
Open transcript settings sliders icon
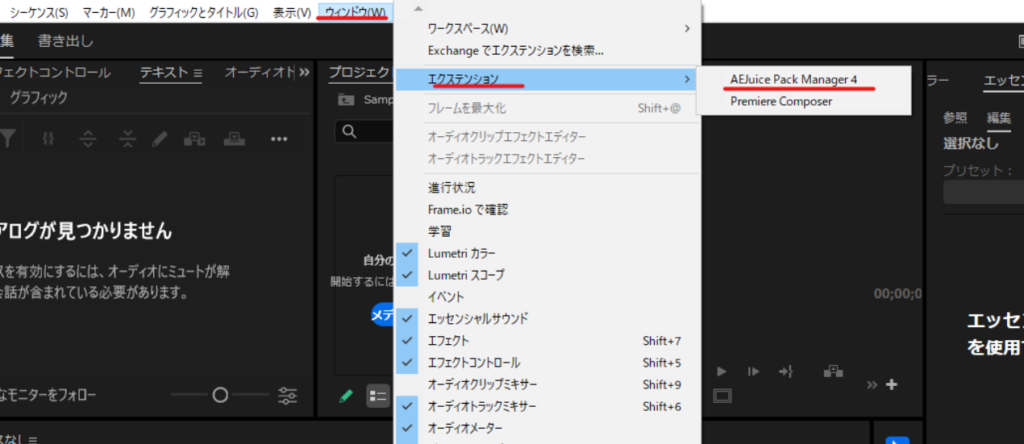(x=289, y=395)
